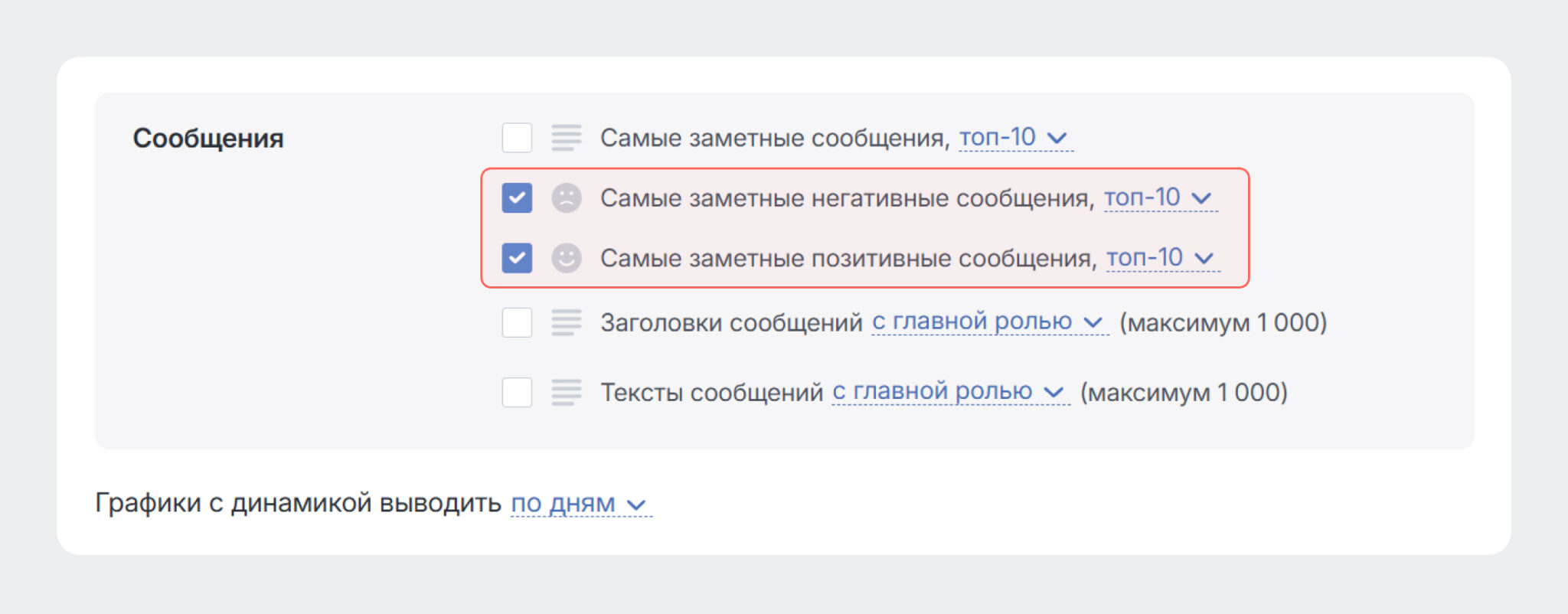This screenshot has height=614, width=1568.
Task: Tick the "Заголовки сообщений" checkbox
Action: (x=517, y=322)
